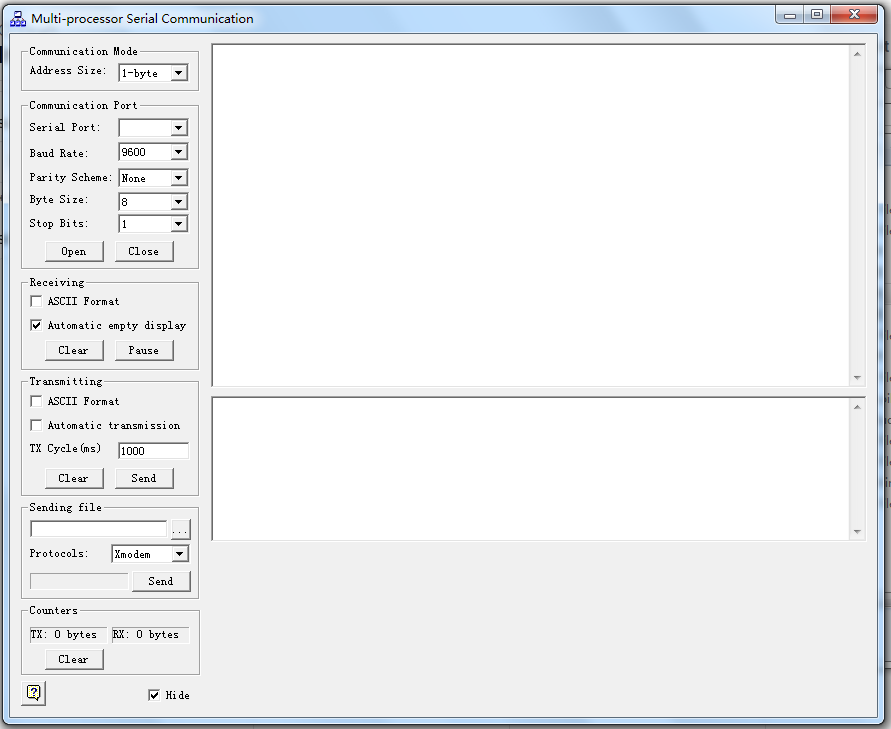Uncheck the Hide checkbox
This screenshot has width=891, height=729.
coord(154,695)
